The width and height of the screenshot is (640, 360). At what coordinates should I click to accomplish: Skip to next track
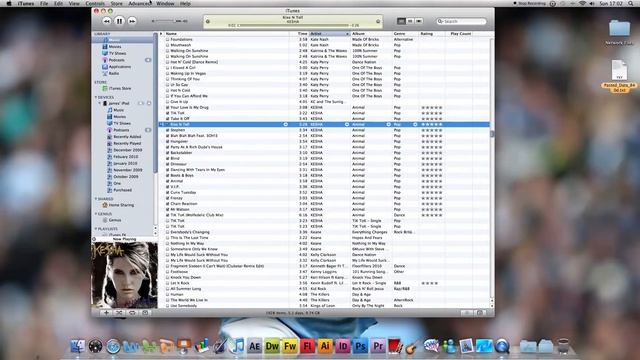(132, 21)
